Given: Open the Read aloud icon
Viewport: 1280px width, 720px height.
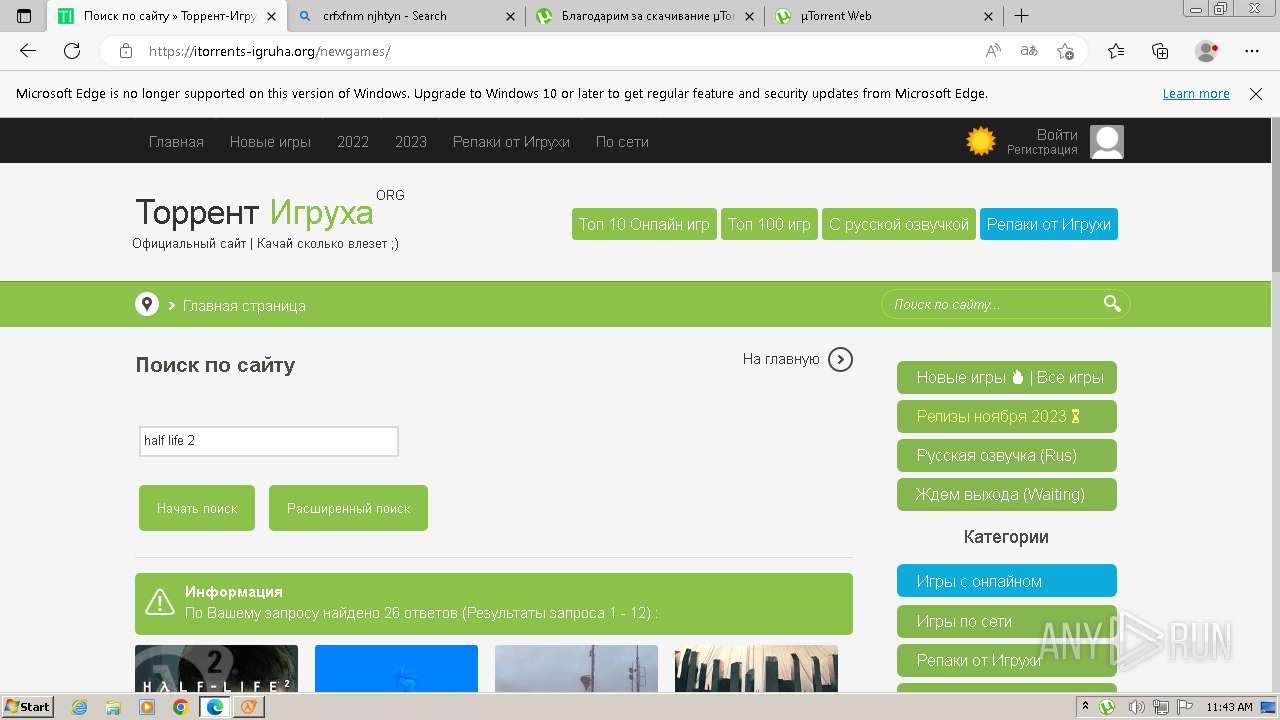Looking at the screenshot, I should pyautogui.click(x=993, y=51).
